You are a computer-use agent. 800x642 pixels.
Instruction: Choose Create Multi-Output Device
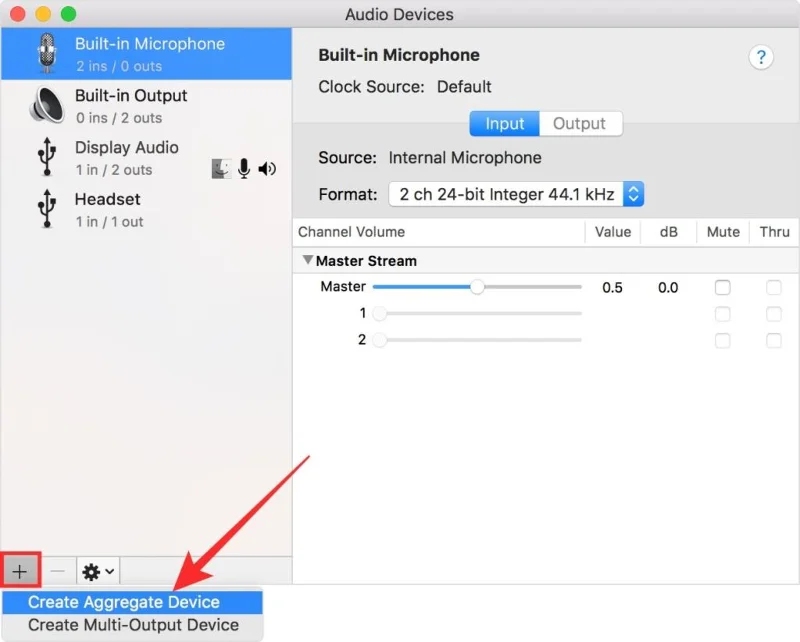pyautogui.click(x=133, y=625)
